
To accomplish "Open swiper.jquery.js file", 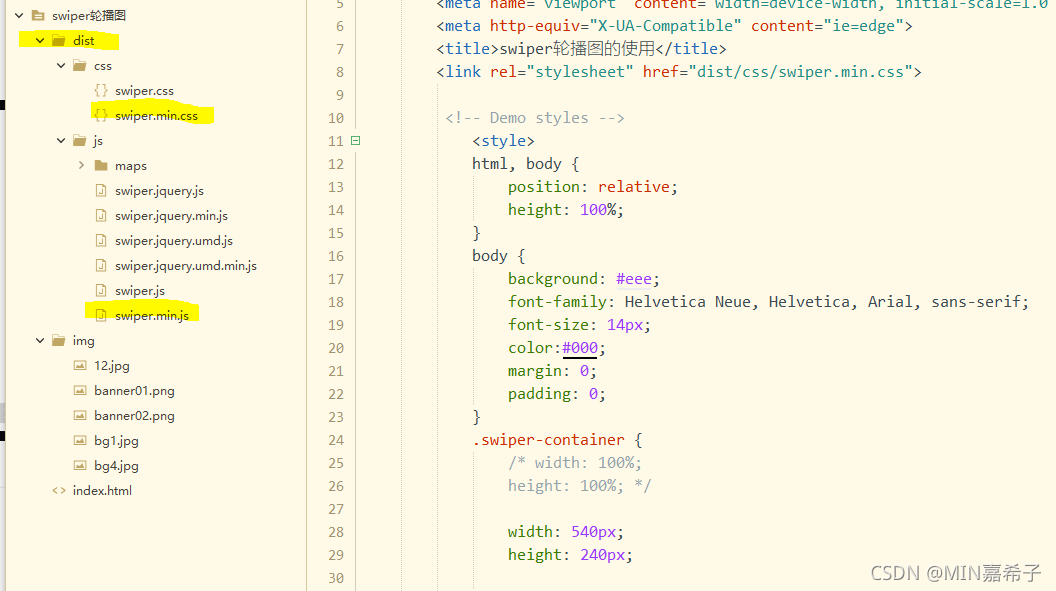I will pyautogui.click(x=159, y=190).
